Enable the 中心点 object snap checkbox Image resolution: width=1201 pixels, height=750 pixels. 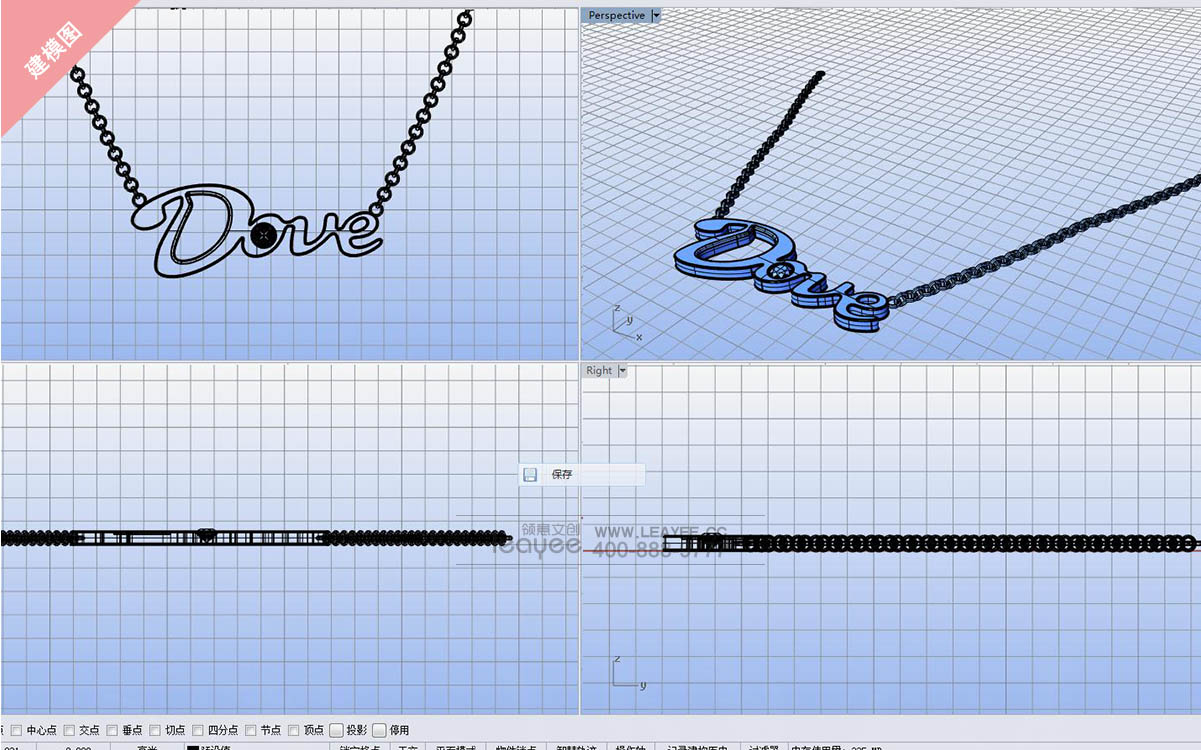(16, 730)
